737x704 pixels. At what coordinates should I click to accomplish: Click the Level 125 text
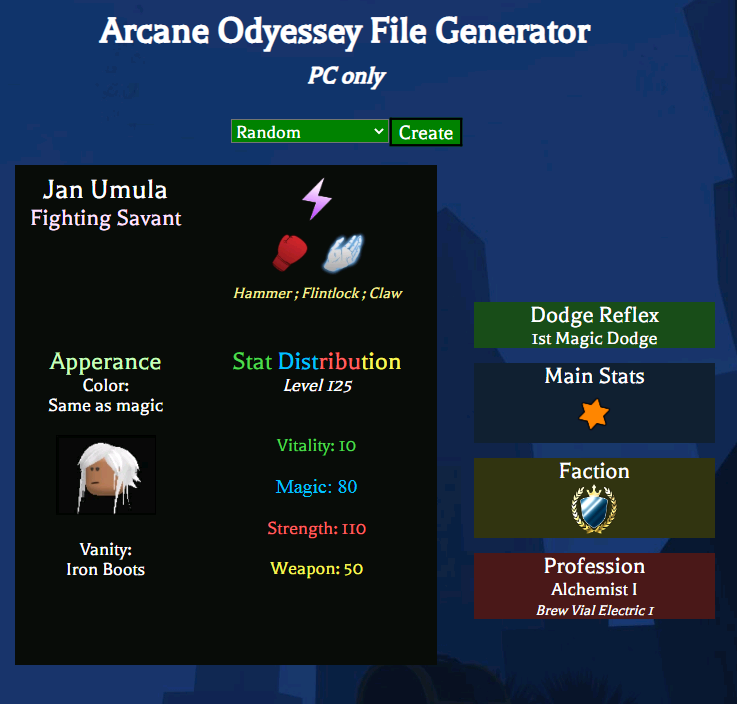317,386
